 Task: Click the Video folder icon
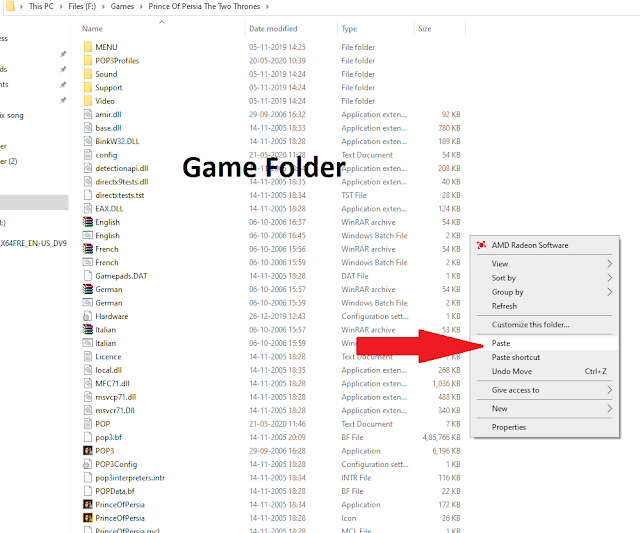coord(88,101)
